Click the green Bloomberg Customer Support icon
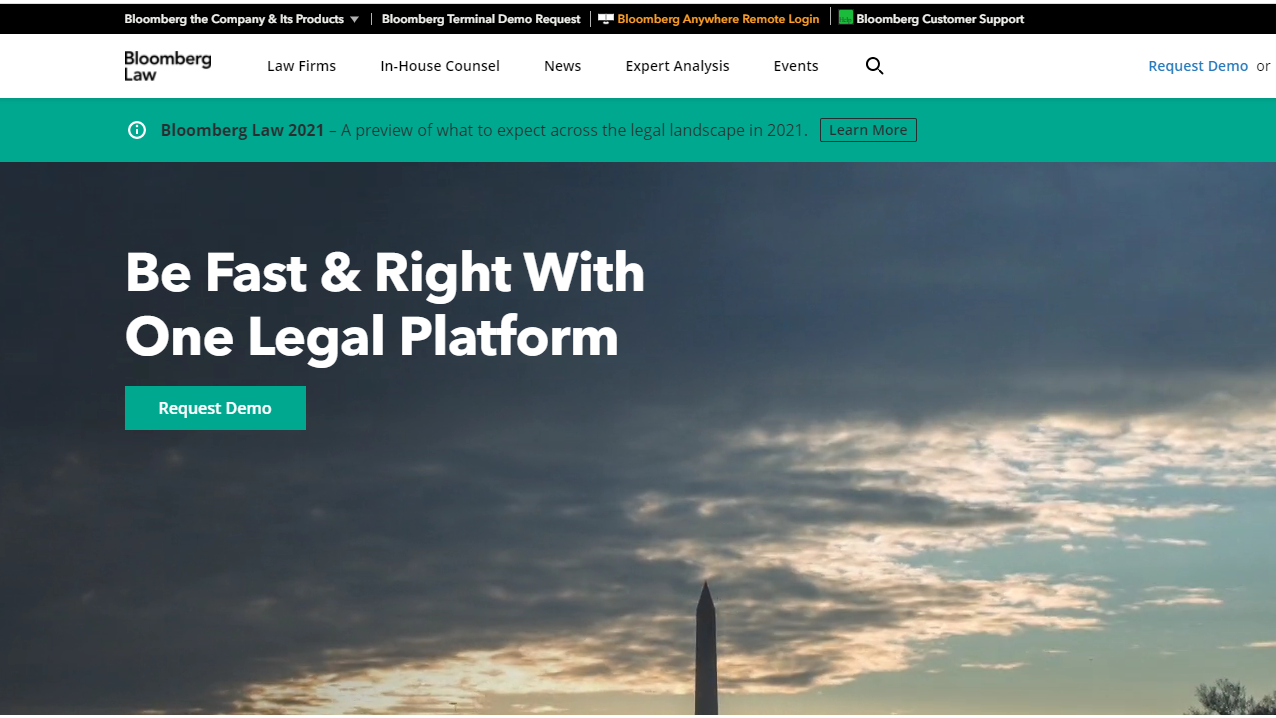 (x=846, y=18)
